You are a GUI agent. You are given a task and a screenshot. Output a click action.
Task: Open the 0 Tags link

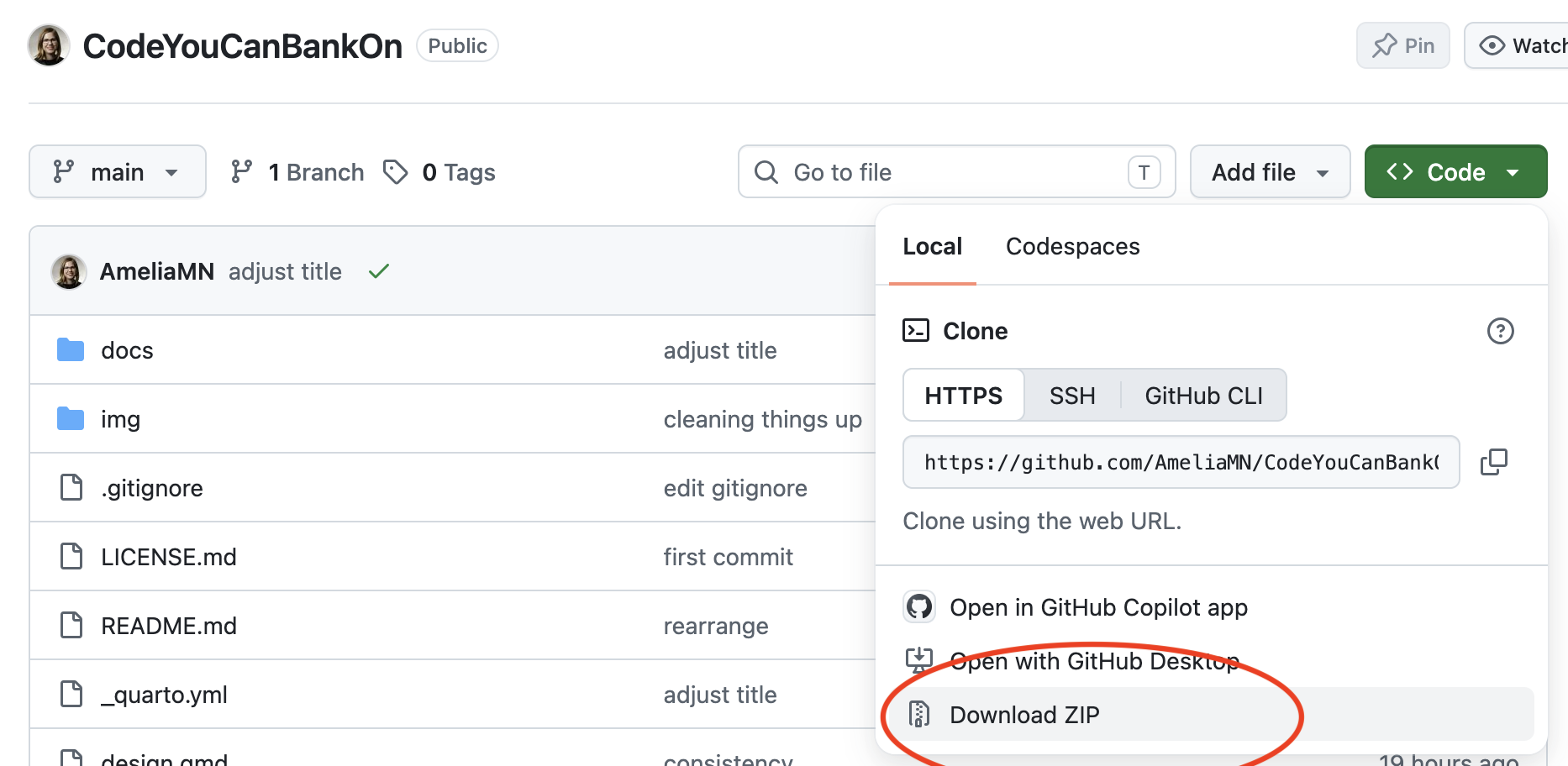coord(439,171)
